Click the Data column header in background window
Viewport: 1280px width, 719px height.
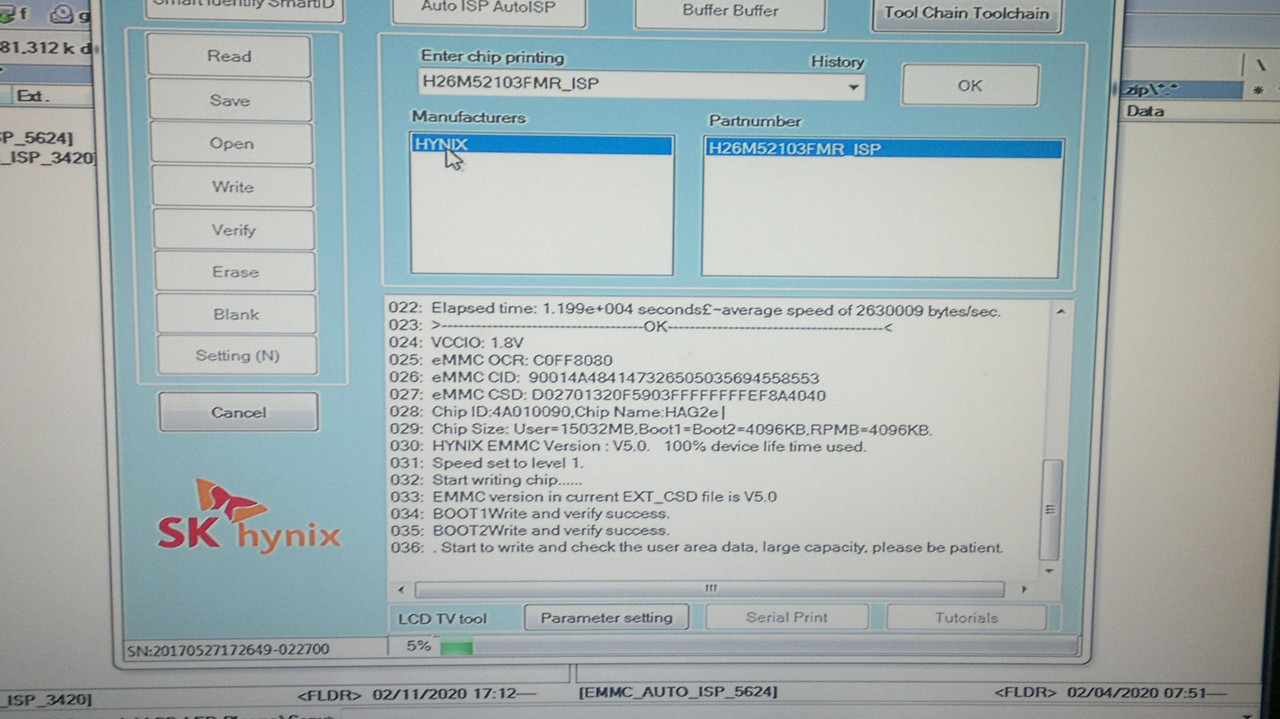(x=1145, y=111)
